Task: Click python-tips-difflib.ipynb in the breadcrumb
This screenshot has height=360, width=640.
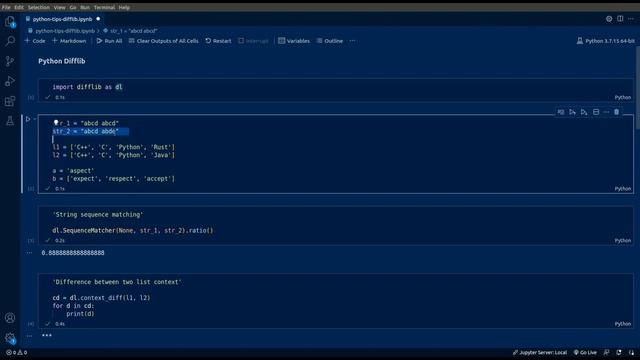Action: 61,31
